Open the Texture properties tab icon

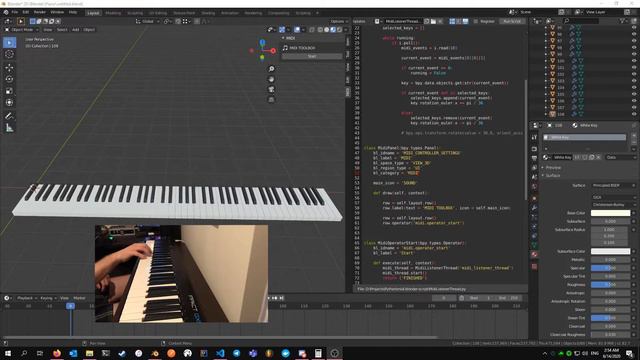(x=534, y=267)
